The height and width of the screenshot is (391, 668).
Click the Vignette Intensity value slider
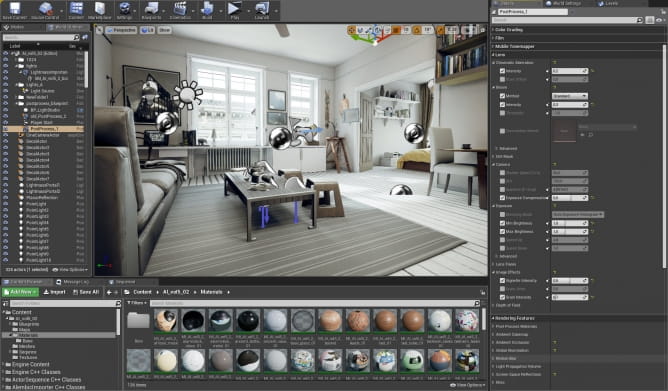tap(570, 281)
